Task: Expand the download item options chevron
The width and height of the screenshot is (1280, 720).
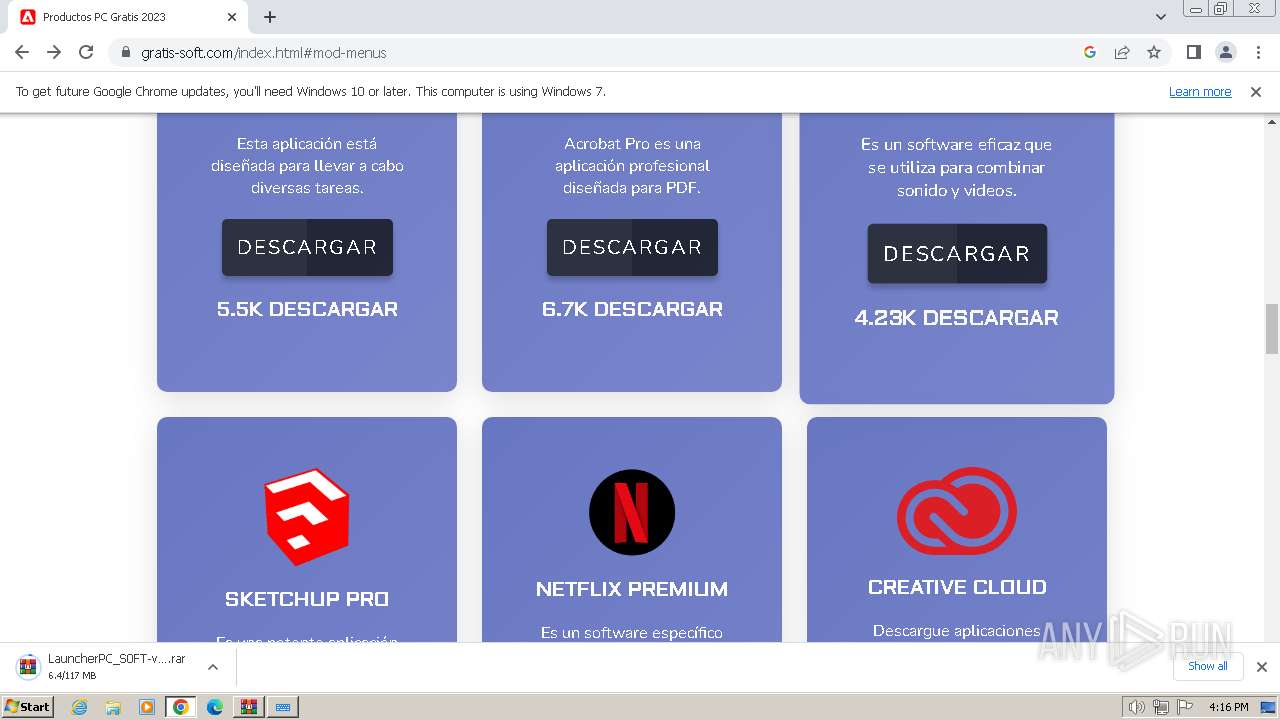Action: [213, 667]
